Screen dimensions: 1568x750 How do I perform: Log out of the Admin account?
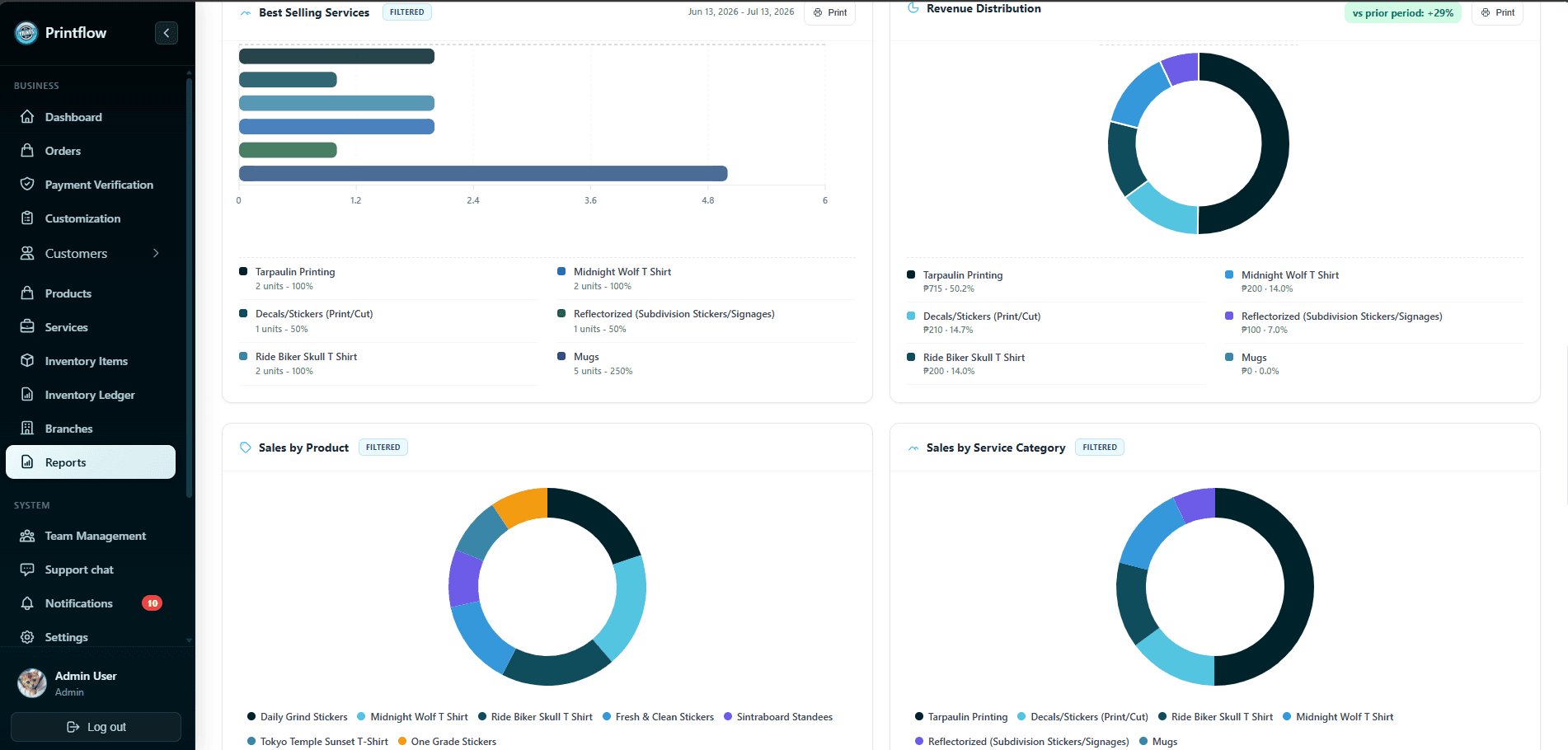(96, 727)
